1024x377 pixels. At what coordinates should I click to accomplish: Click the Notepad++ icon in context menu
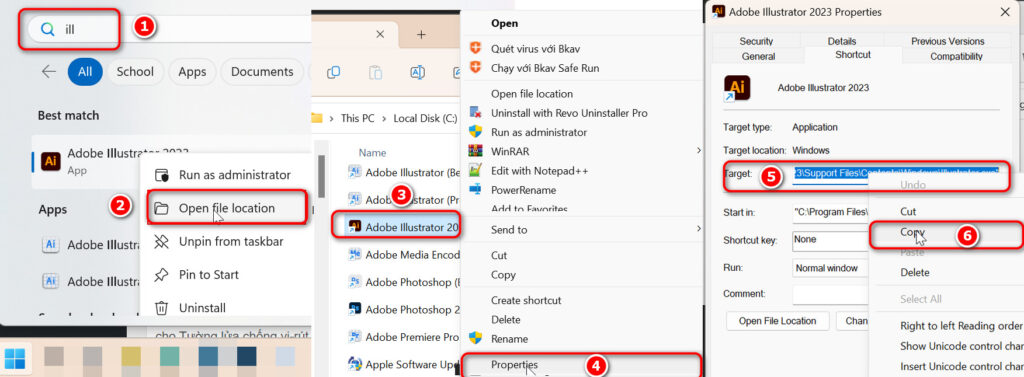pyautogui.click(x=475, y=170)
